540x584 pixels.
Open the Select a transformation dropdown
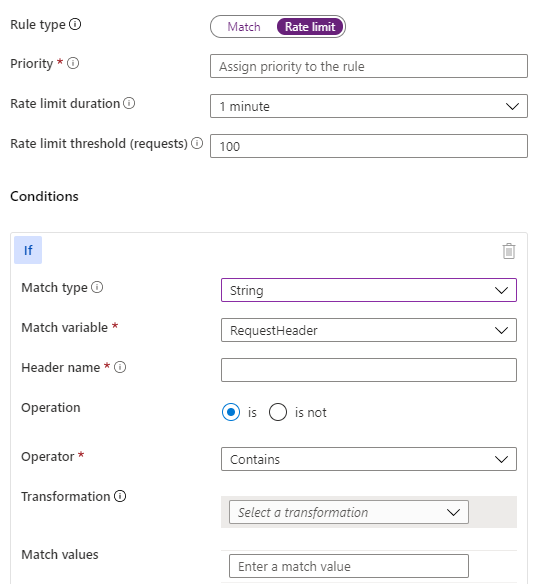tap(349, 512)
